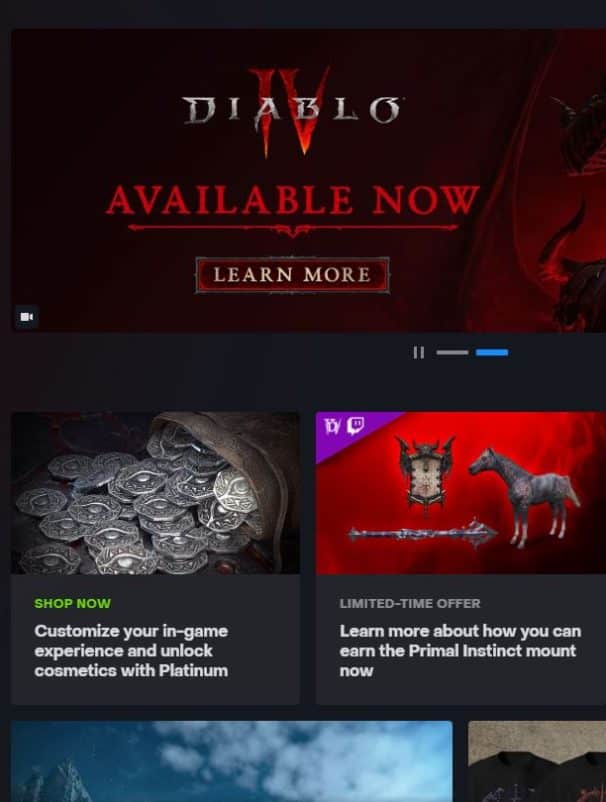Open the mountain sky image card
This screenshot has height=802, width=606.
click(232, 762)
